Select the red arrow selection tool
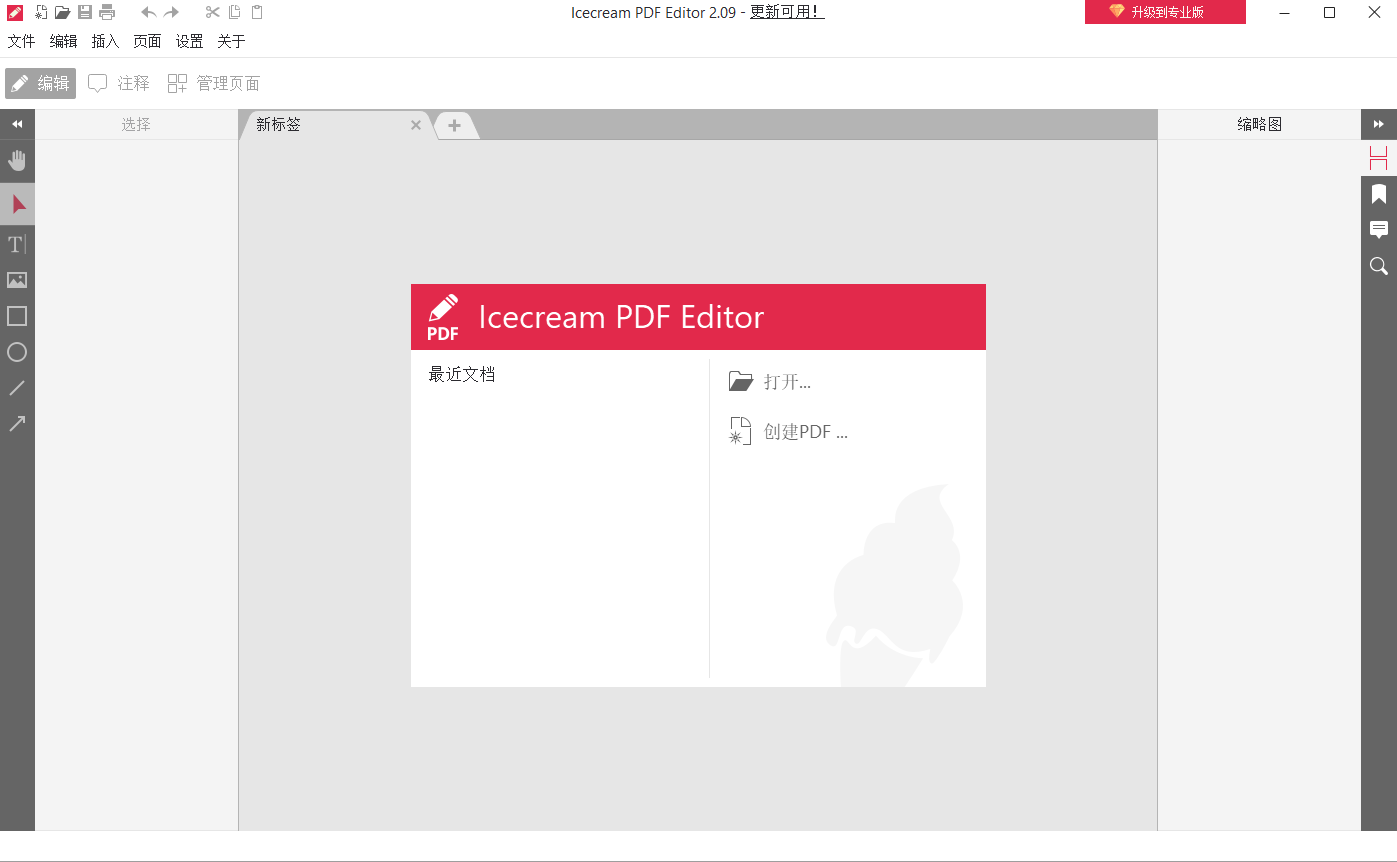Image resolution: width=1397 pixels, height=862 pixels. pos(17,204)
